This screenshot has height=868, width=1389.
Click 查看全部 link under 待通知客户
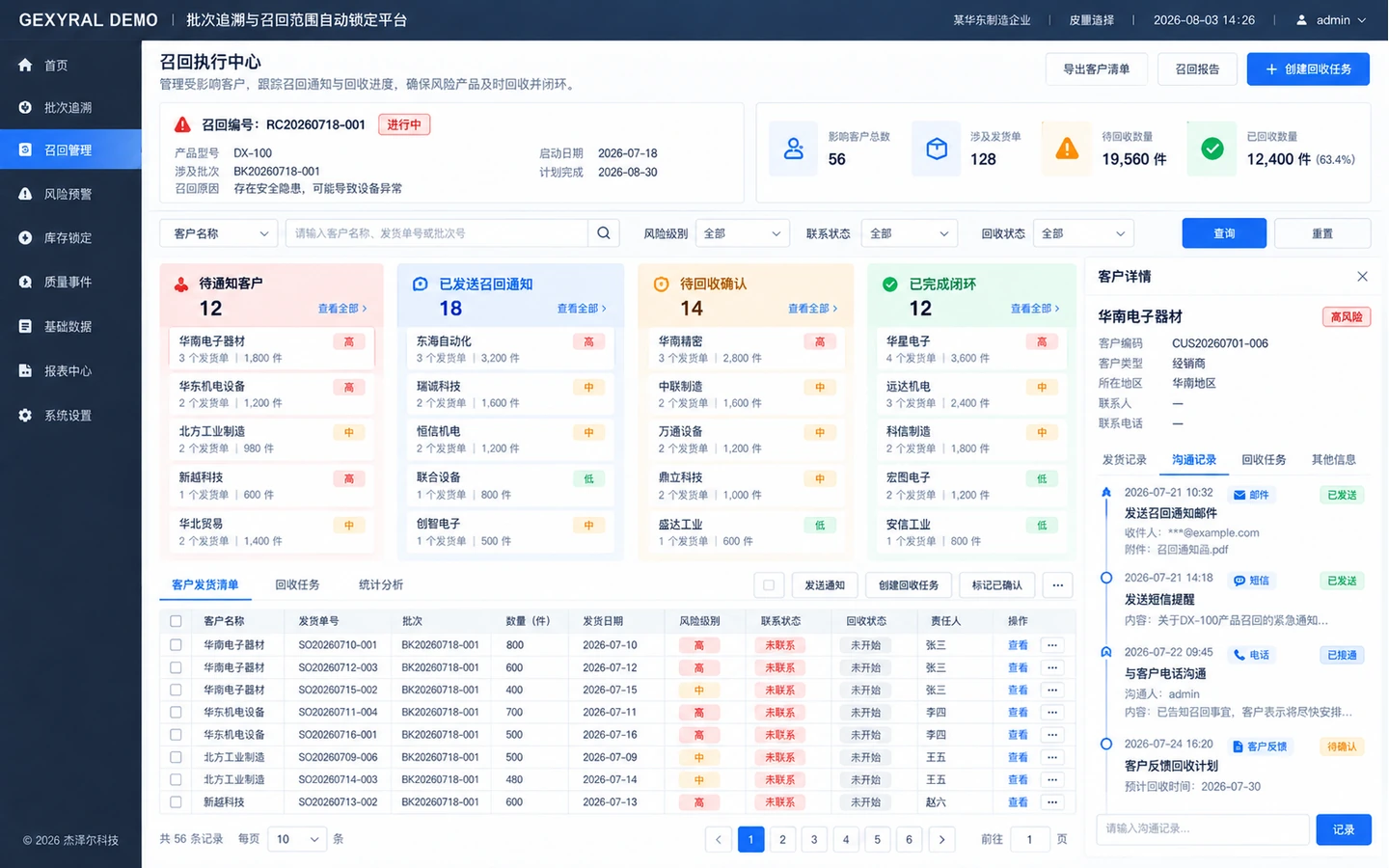coord(342,309)
